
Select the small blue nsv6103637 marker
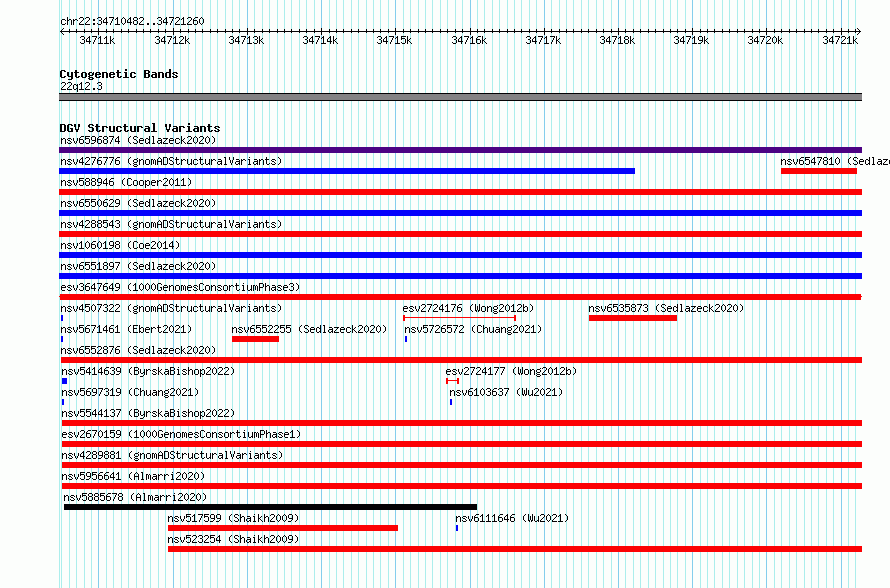click(x=451, y=402)
